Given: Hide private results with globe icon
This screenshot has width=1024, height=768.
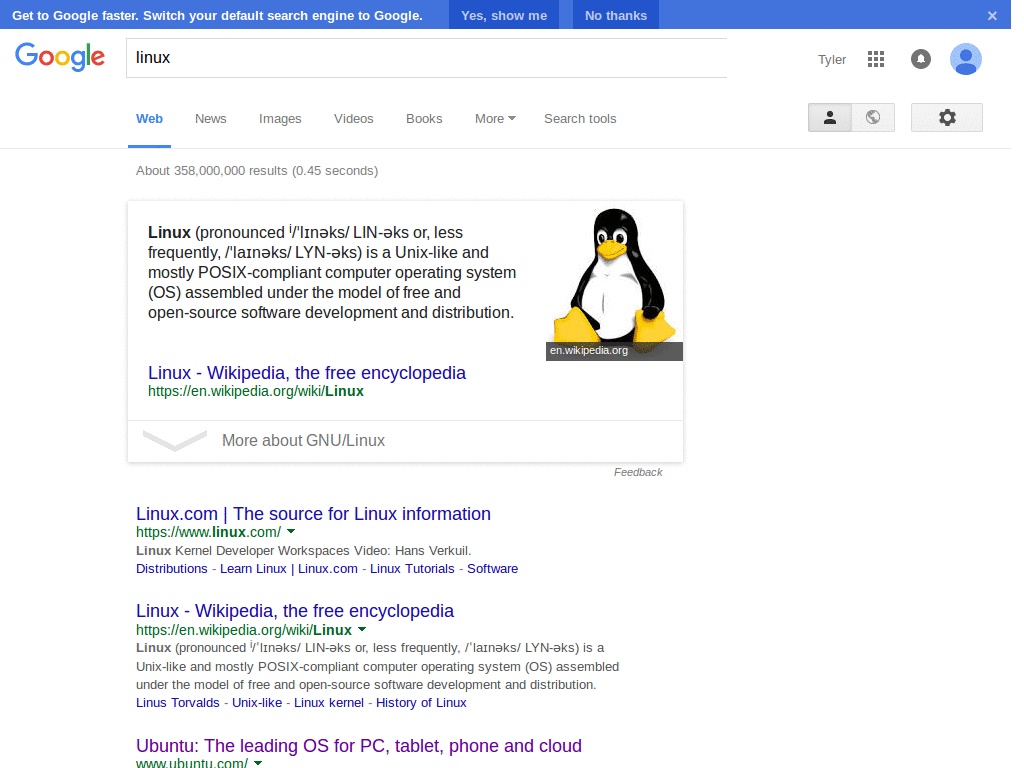Looking at the screenshot, I should [x=873, y=118].
